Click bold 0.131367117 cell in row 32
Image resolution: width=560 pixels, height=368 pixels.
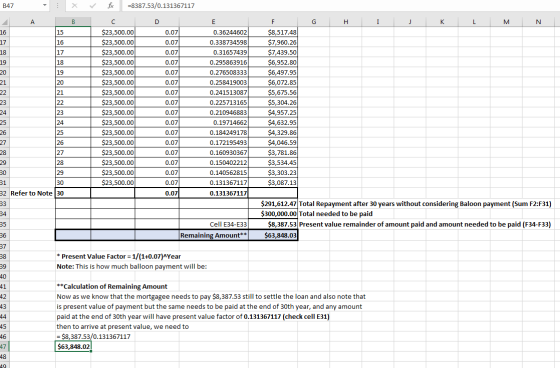coord(214,193)
